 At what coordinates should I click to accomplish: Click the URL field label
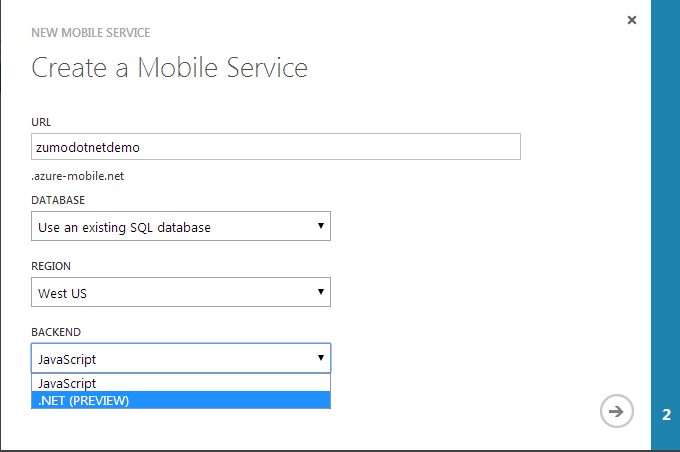click(x=41, y=122)
